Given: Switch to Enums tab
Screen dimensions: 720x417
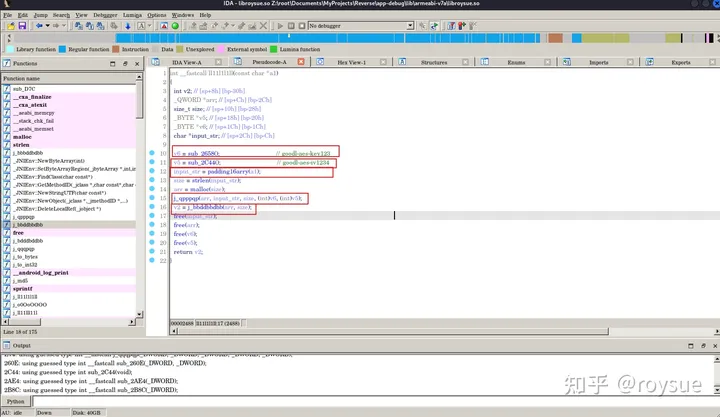Looking at the screenshot, I should [x=516, y=62].
